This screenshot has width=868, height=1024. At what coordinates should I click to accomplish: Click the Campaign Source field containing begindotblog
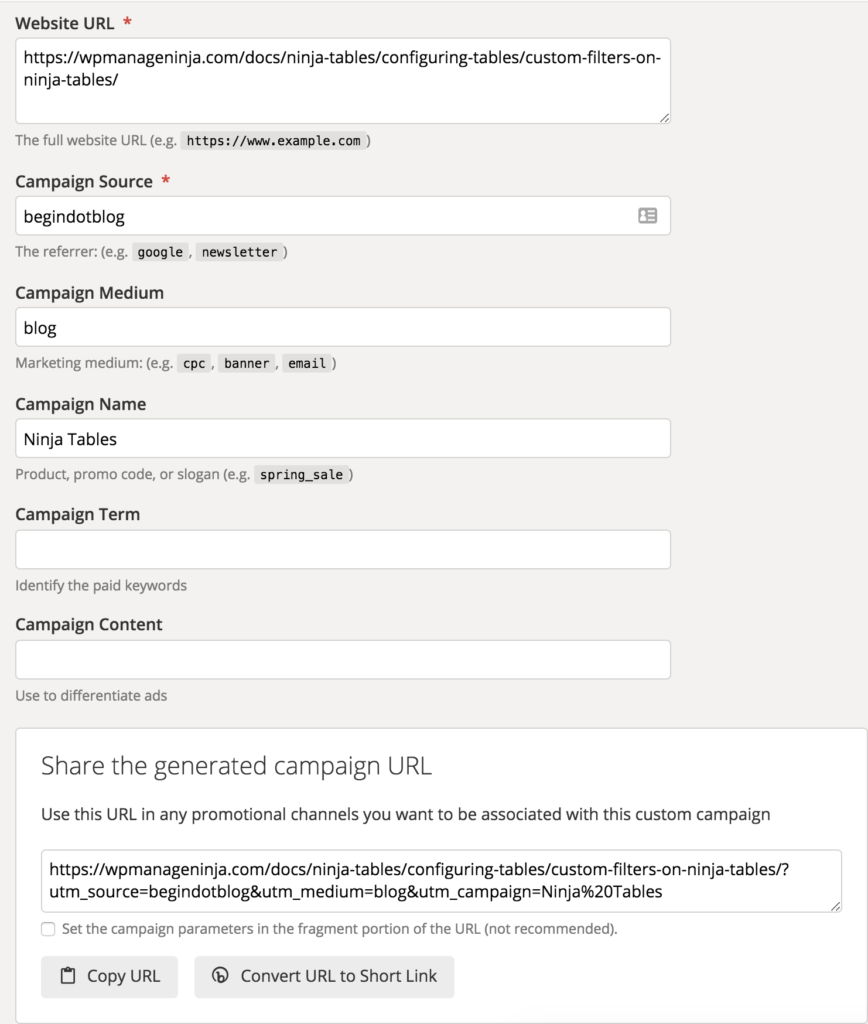(x=343, y=216)
